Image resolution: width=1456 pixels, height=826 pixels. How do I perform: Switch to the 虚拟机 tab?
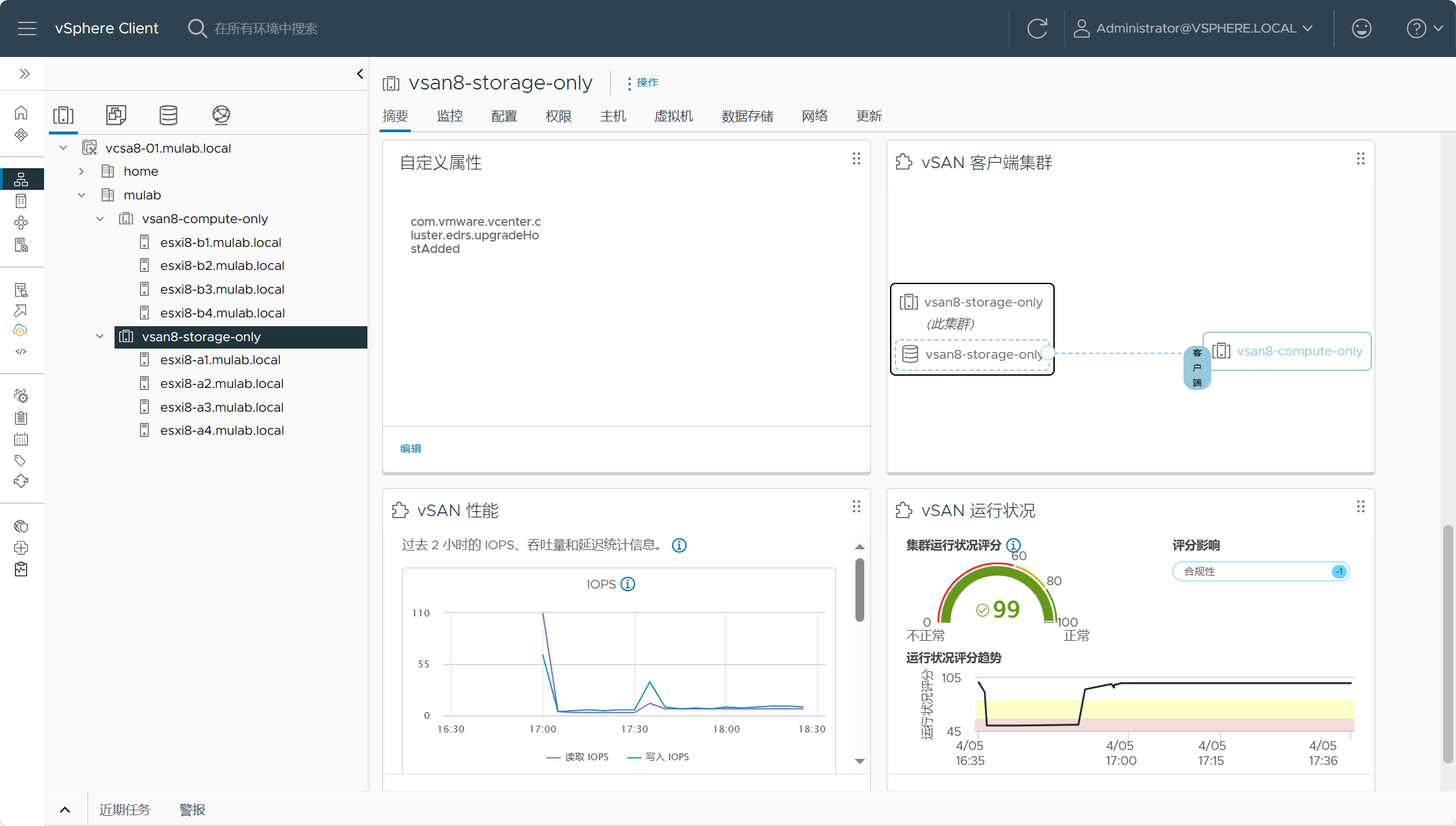coord(674,116)
